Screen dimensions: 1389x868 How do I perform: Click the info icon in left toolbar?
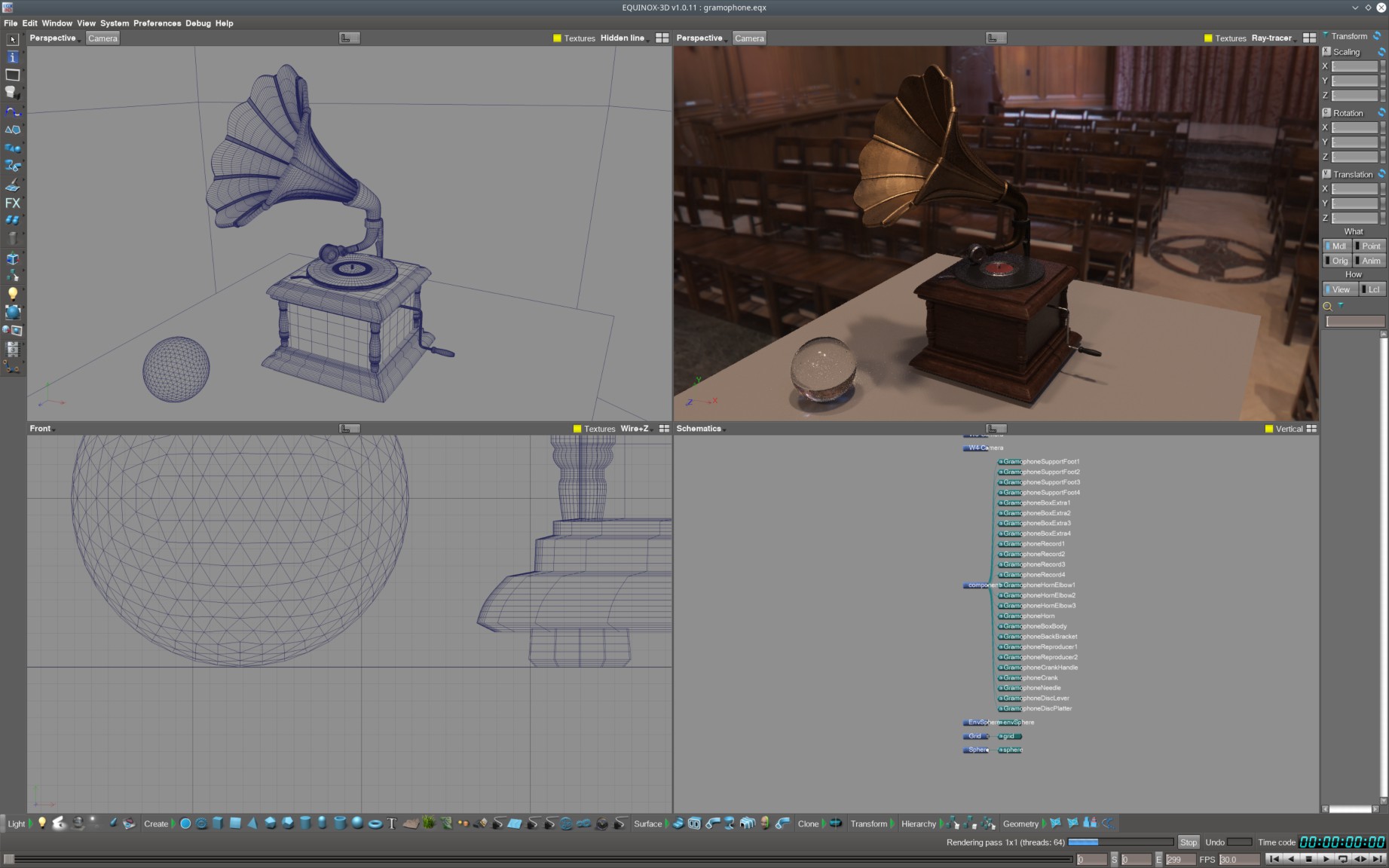point(13,57)
